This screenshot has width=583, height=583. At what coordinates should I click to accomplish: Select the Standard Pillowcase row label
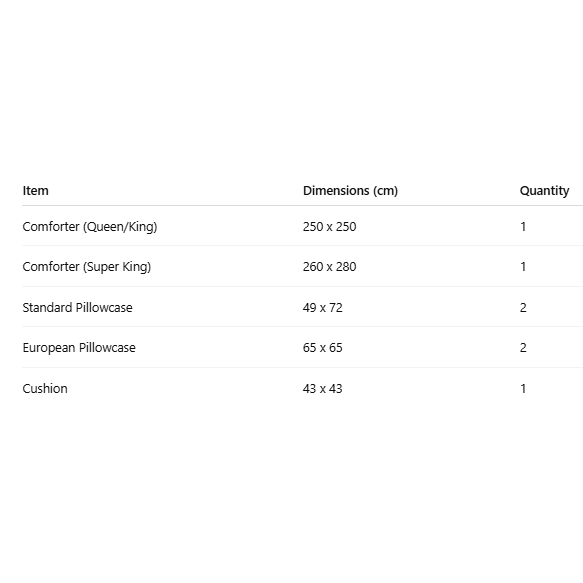pyautogui.click(x=77, y=307)
